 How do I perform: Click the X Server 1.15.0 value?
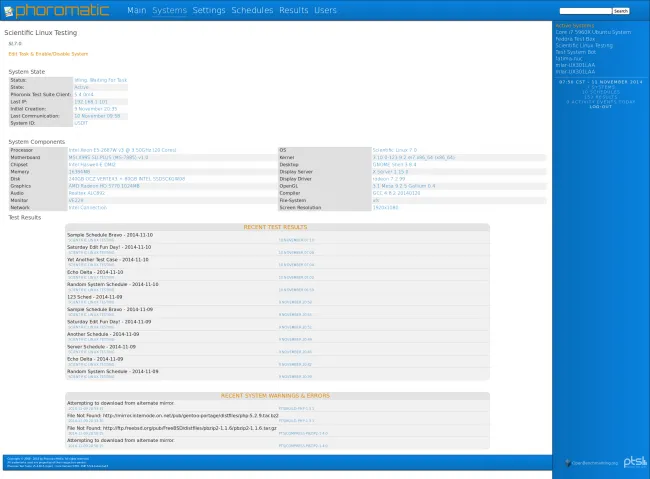click(x=390, y=172)
